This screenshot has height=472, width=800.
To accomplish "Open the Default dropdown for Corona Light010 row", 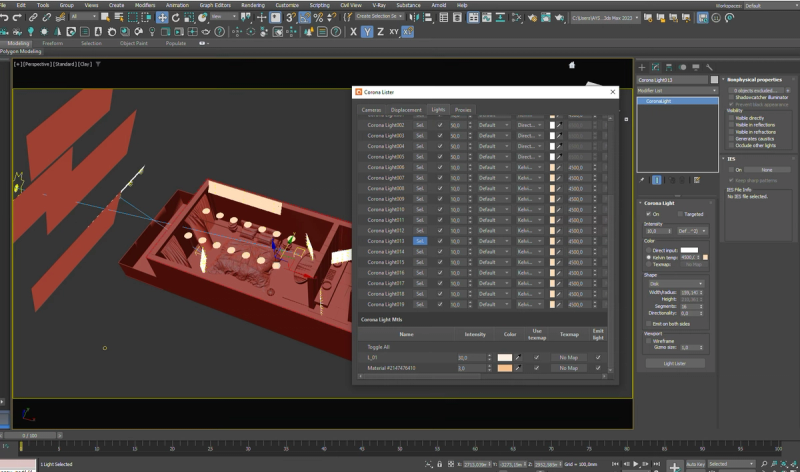I will tap(493, 209).
